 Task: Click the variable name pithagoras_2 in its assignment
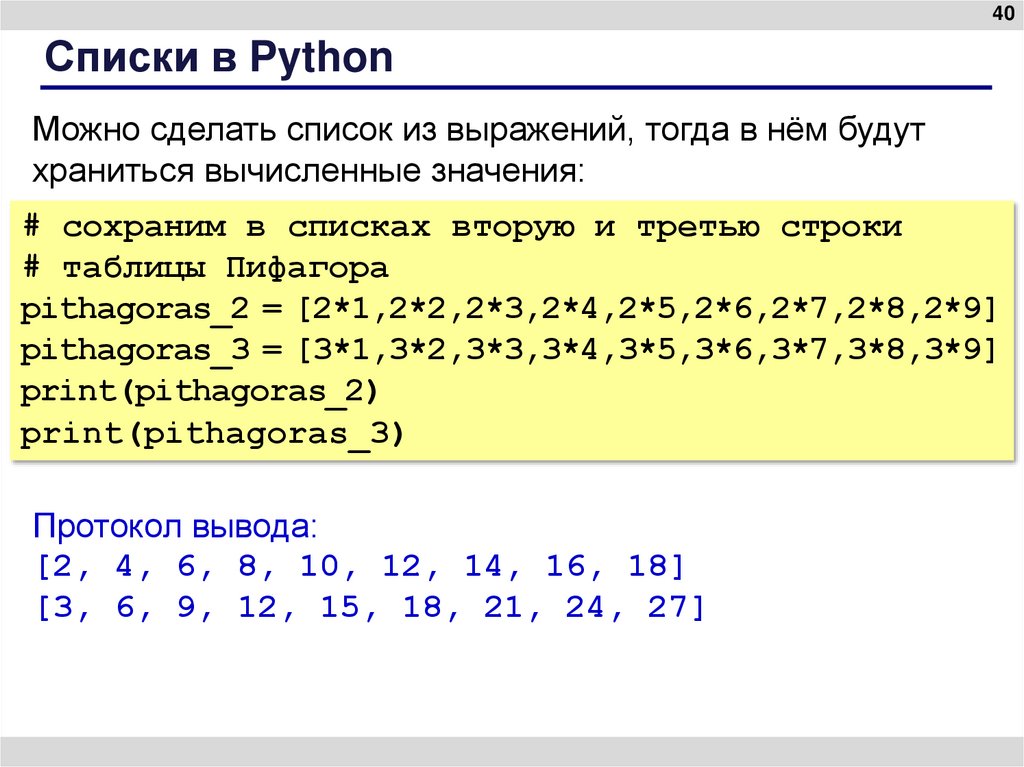click(133, 310)
